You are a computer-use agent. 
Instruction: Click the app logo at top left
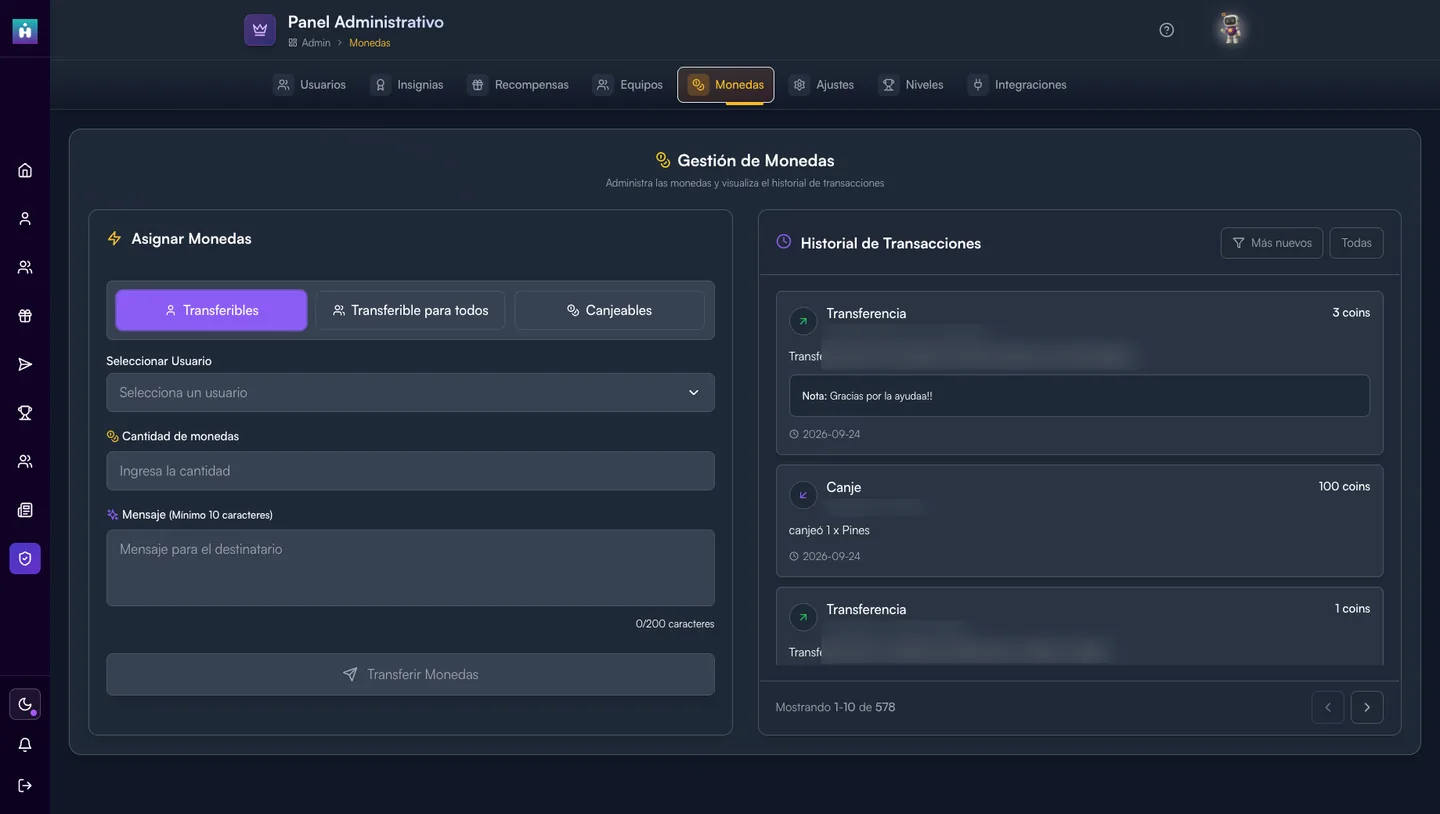click(25, 31)
